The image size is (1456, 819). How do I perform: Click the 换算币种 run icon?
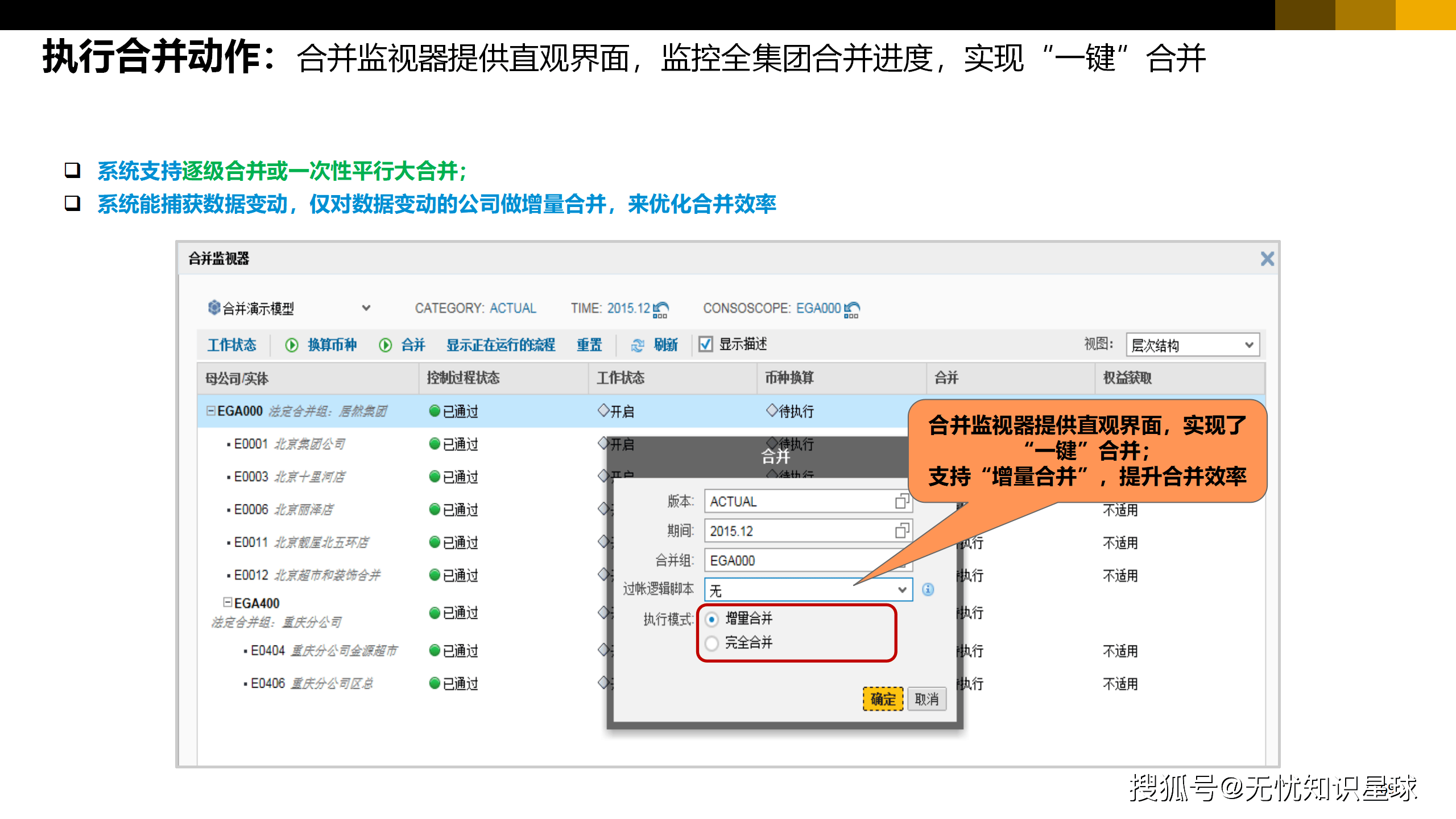tap(292, 345)
